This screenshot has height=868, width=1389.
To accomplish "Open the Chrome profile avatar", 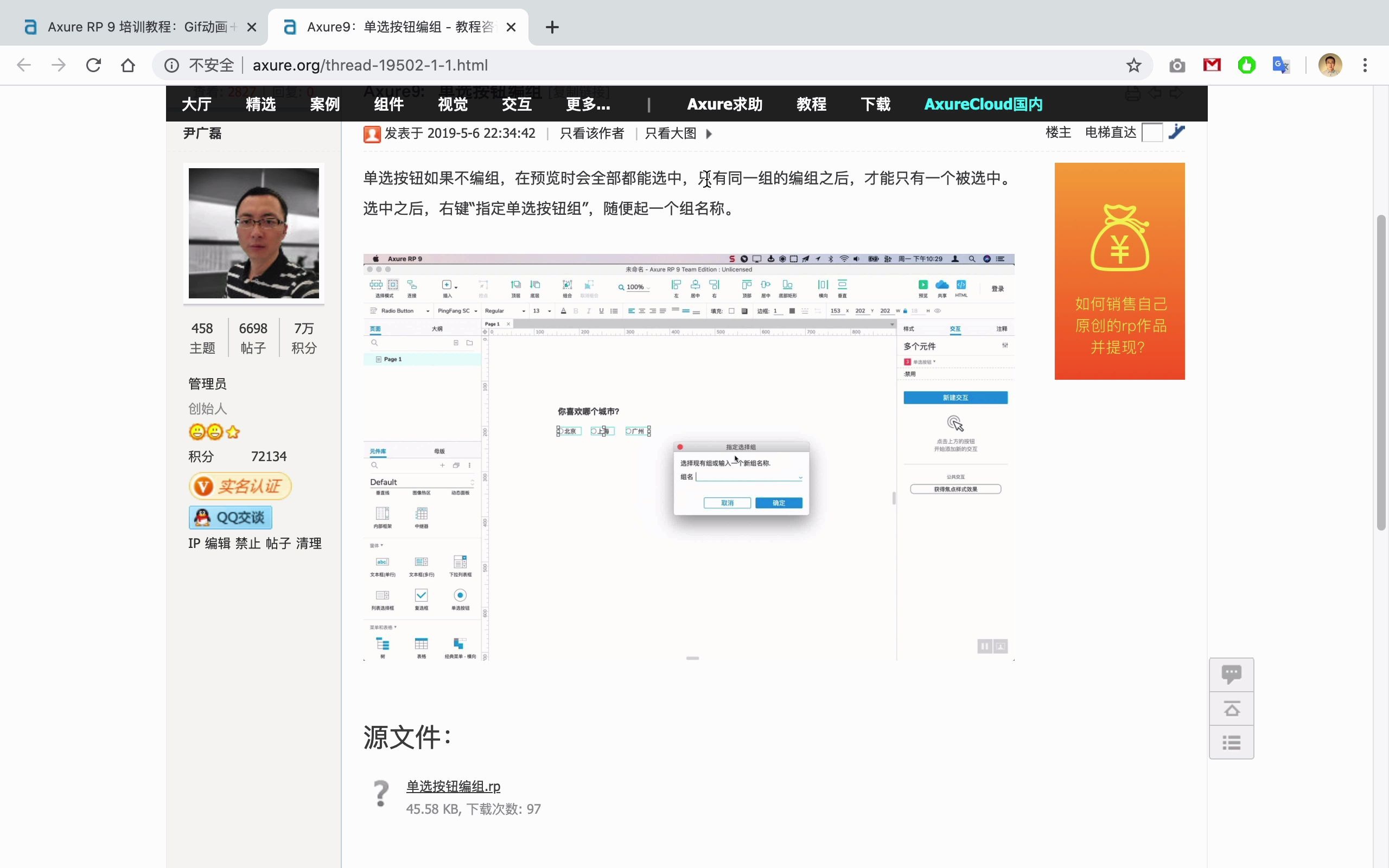I will pos(1330,65).
